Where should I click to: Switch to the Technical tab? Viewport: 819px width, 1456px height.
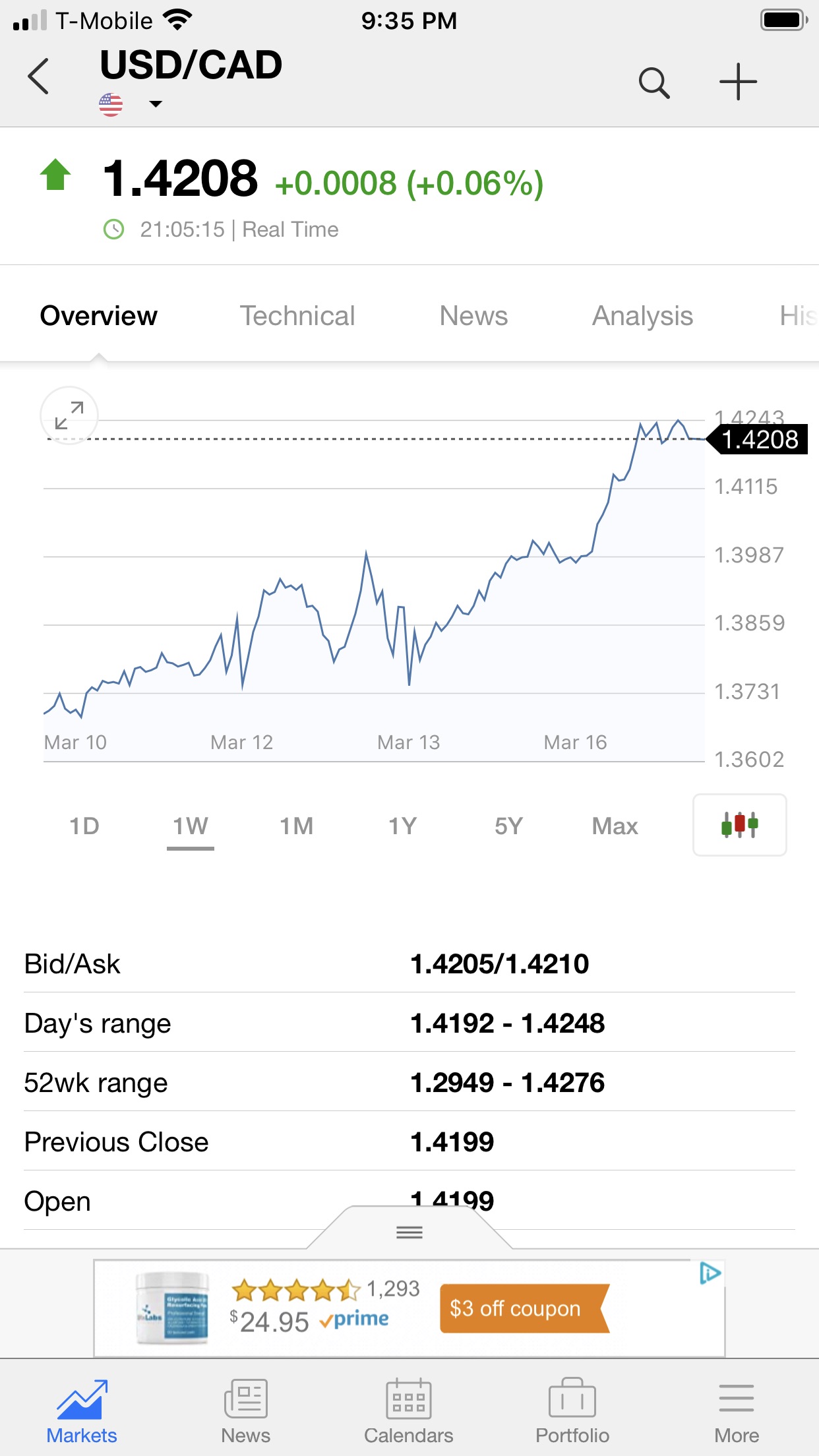297,316
